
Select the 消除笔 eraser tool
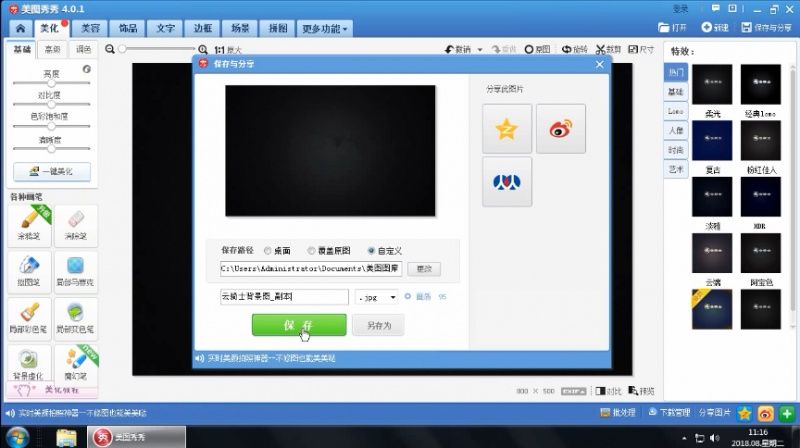pos(76,225)
